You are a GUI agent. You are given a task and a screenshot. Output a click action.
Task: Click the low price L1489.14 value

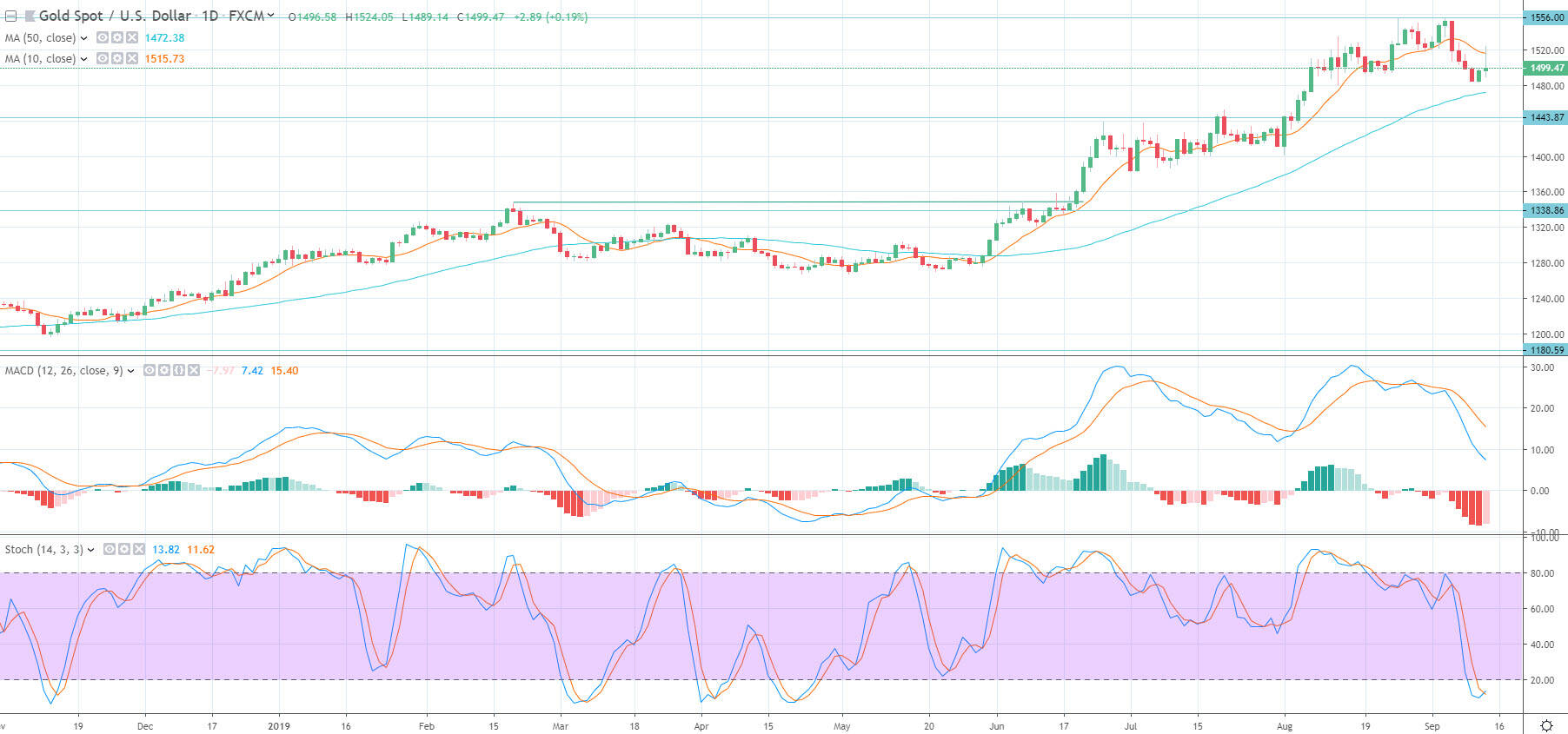[x=425, y=17]
